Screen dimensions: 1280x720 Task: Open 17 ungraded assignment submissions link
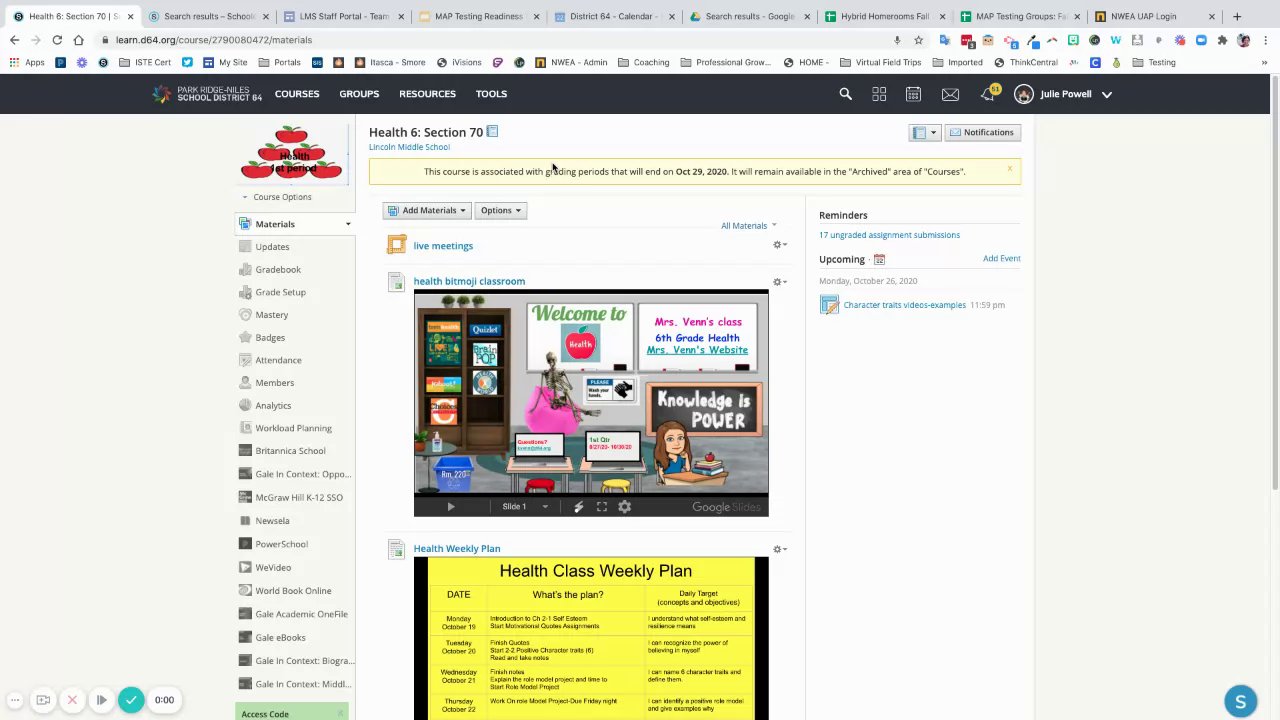click(x=889, y=235)
